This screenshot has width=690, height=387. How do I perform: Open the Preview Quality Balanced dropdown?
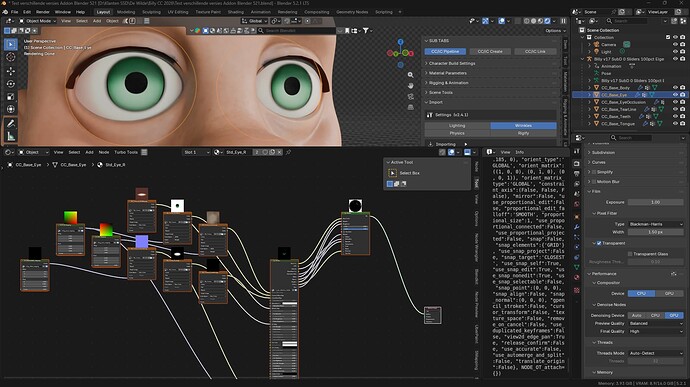click(655, 323)
